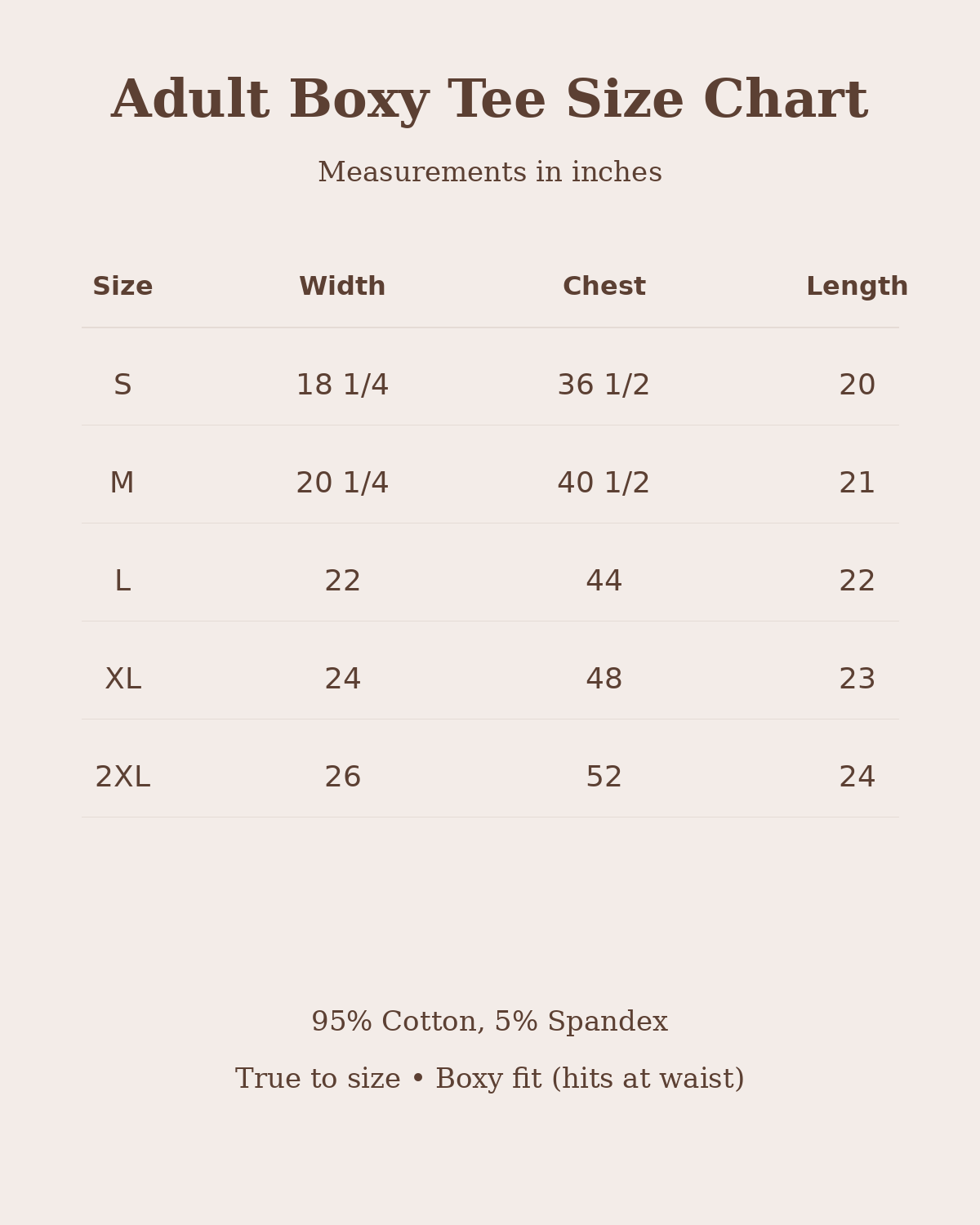Click the Chest column header
This screenshot has height=1225, width=980.
tap(604, 287)
